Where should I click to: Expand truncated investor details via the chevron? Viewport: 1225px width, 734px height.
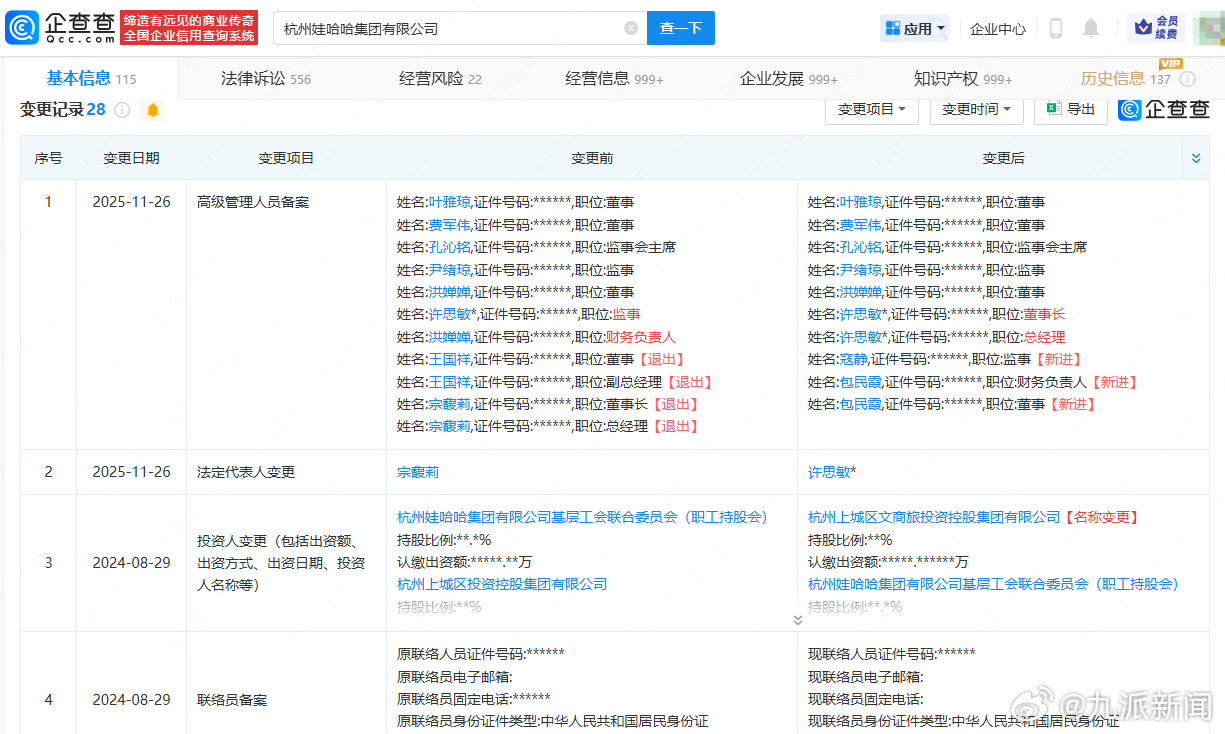(798, 619)
